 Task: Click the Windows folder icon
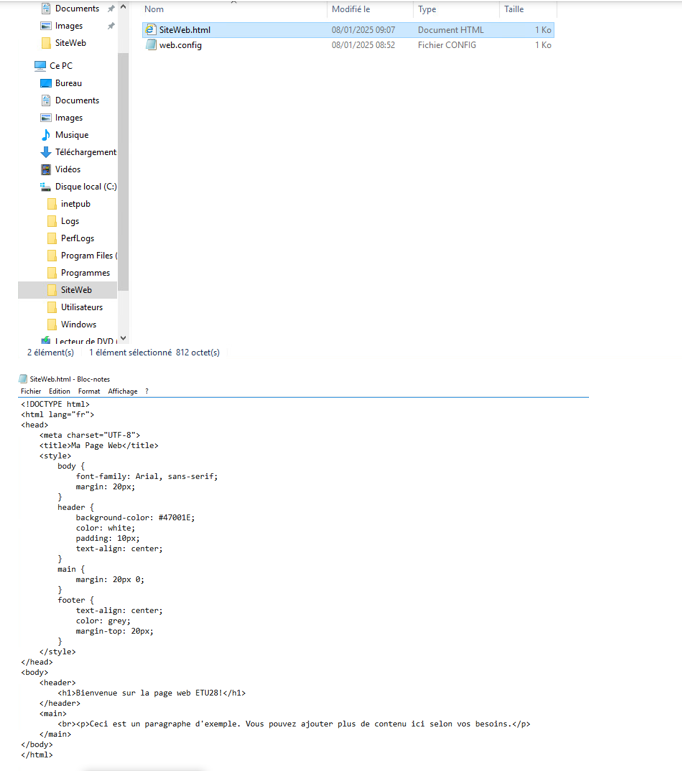(x=52, y=324)
